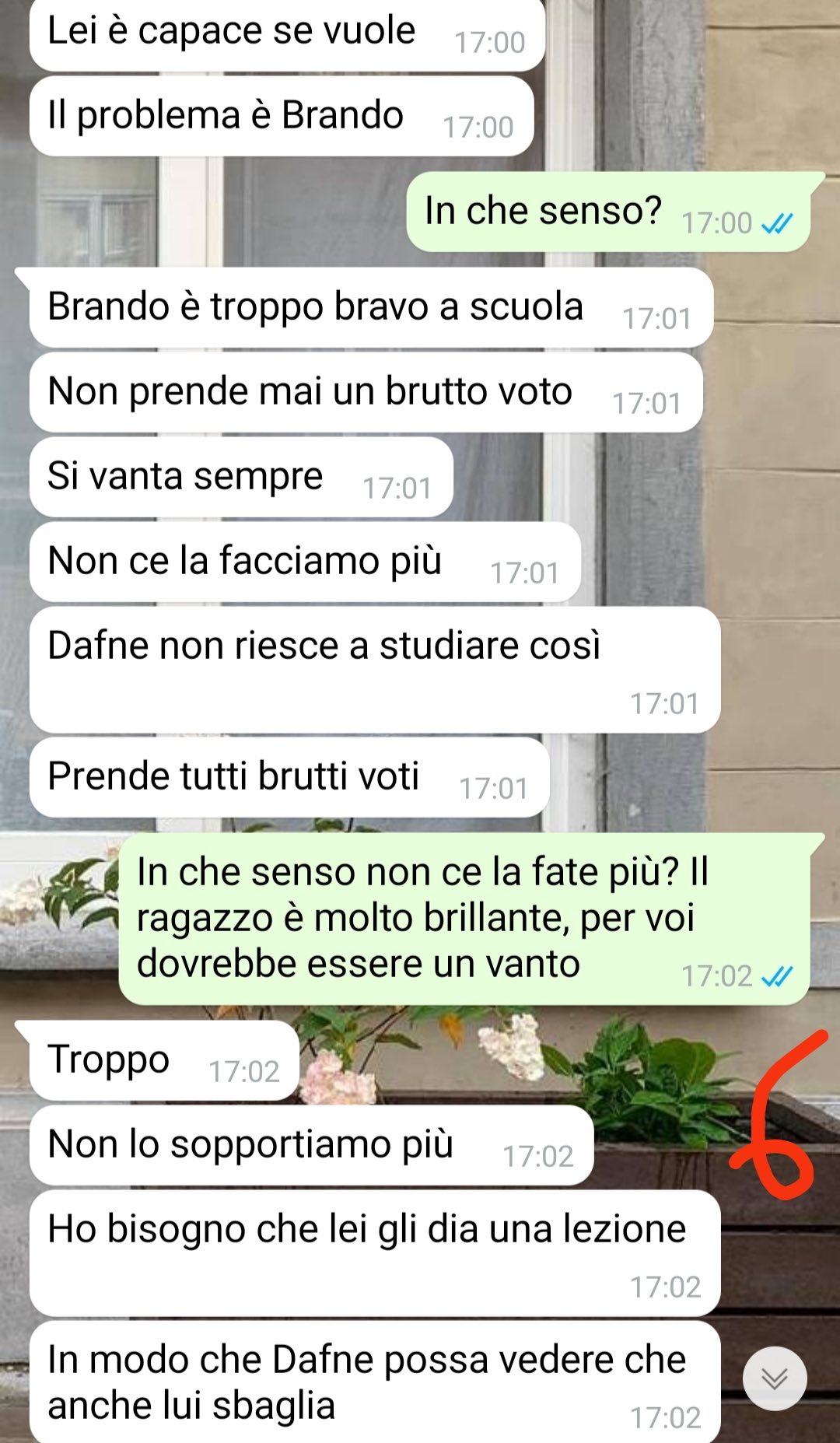Tap the 17:01 timestamp on 'Si vanta sempre'

pyautogui.click(x=397, y=489)
